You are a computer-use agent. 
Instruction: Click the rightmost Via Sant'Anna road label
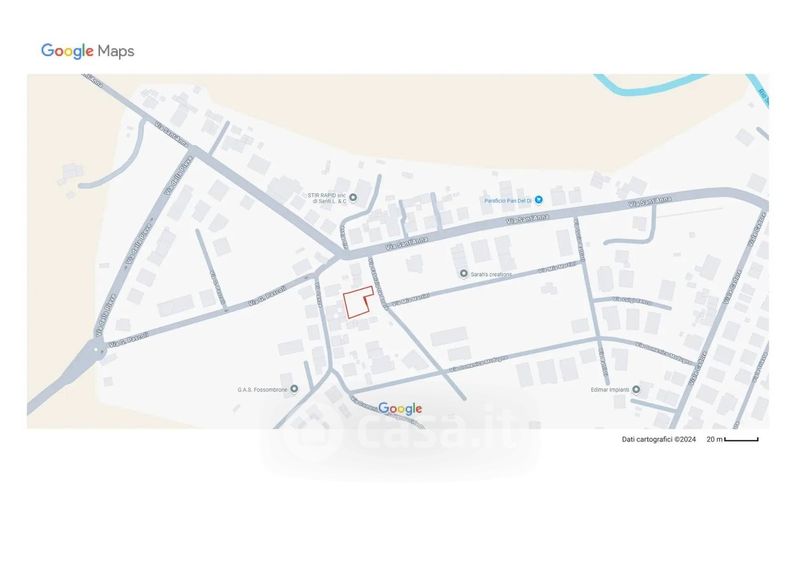coord(650,201)
